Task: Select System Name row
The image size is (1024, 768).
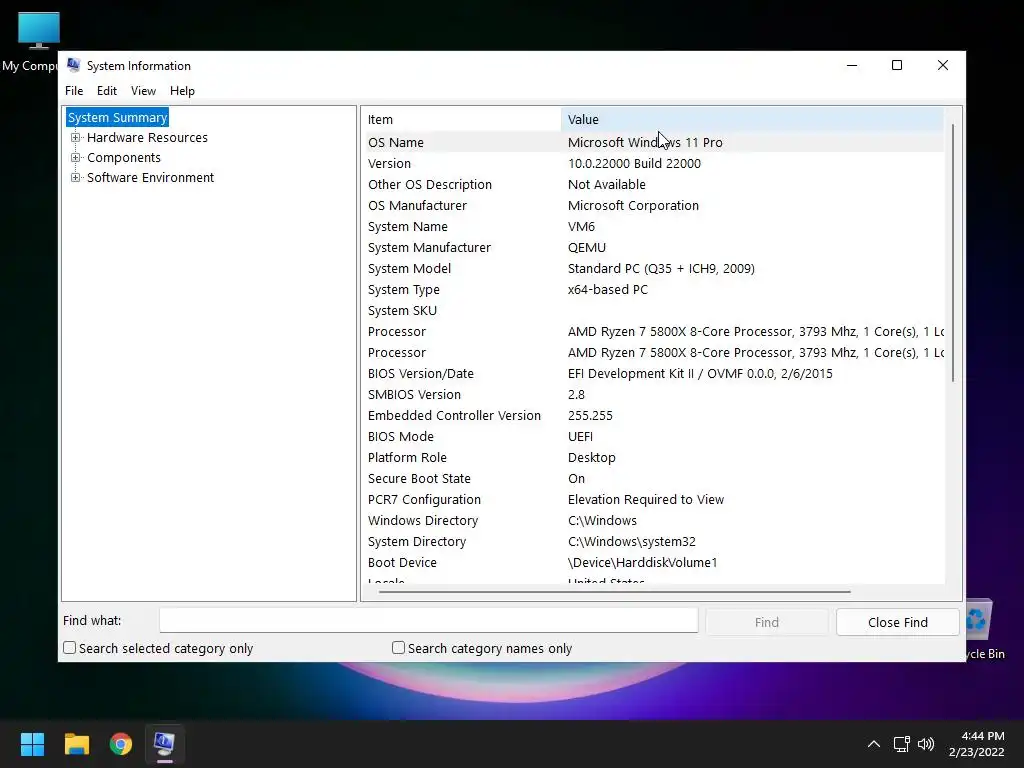Action: [x=654, y=226]
